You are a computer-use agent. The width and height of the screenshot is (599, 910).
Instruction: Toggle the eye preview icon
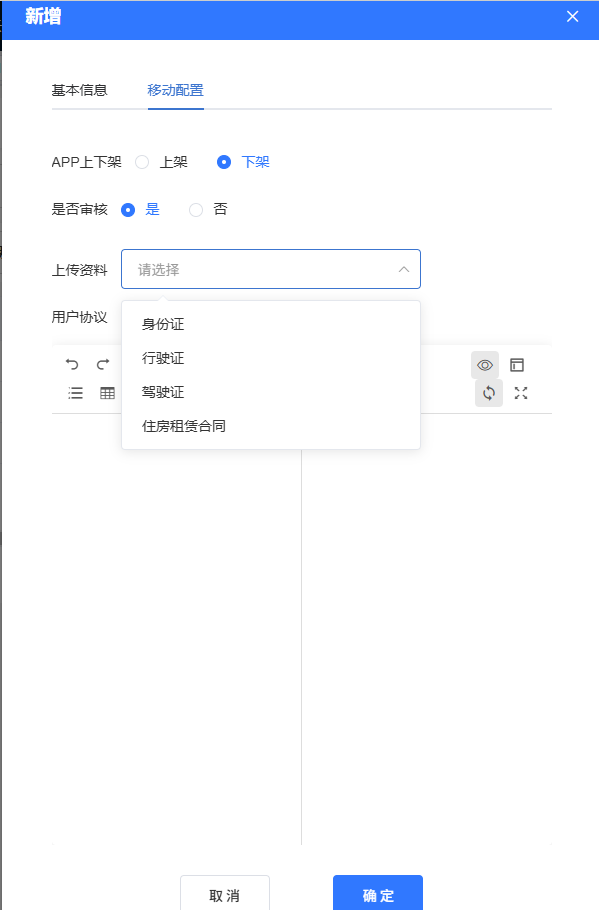coord(485,365)
